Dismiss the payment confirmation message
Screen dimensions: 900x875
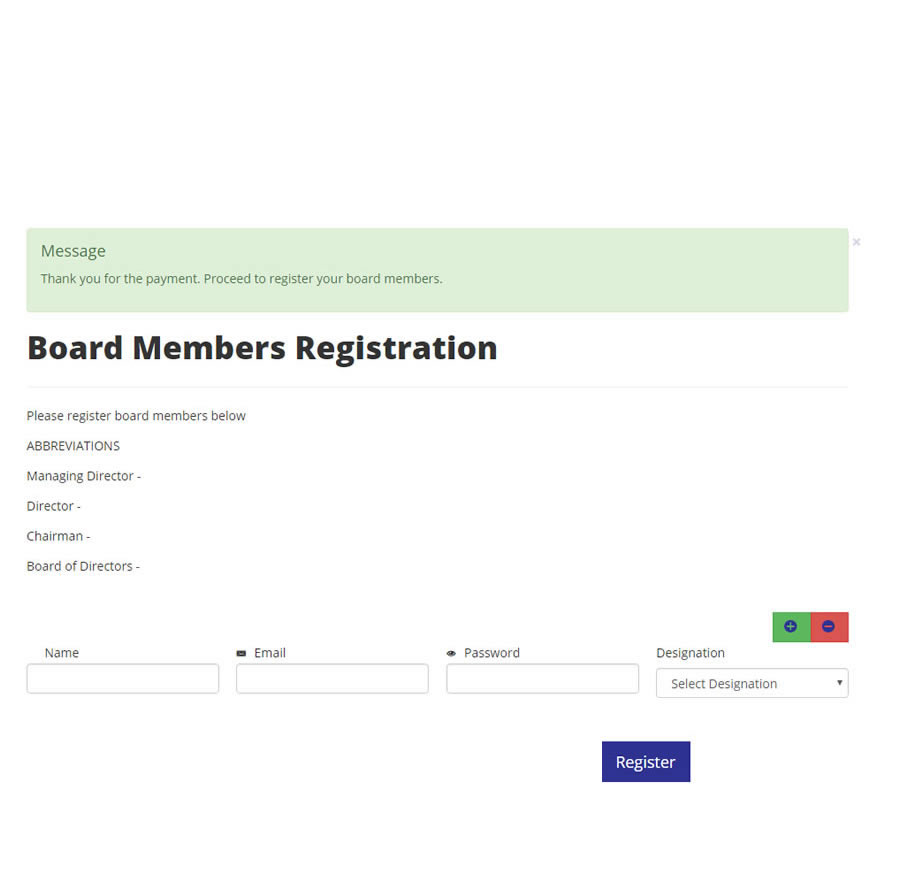pos(856,241)
